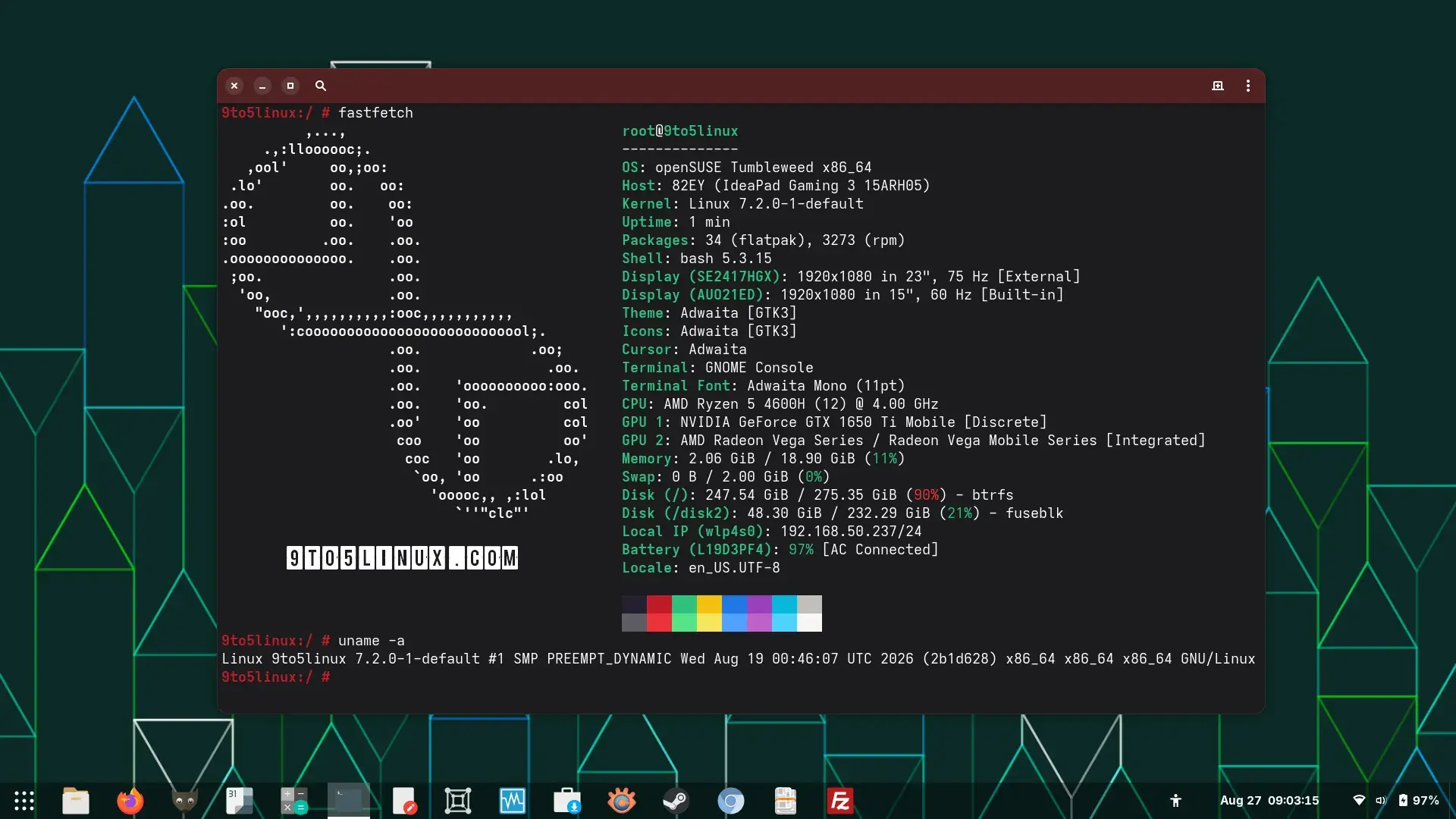The width and height of the screenshot is (1456, 819).
Task: Click the "OS: openSUSE Tumbleweed x86_64" line
Action: (x=746, y=168)
